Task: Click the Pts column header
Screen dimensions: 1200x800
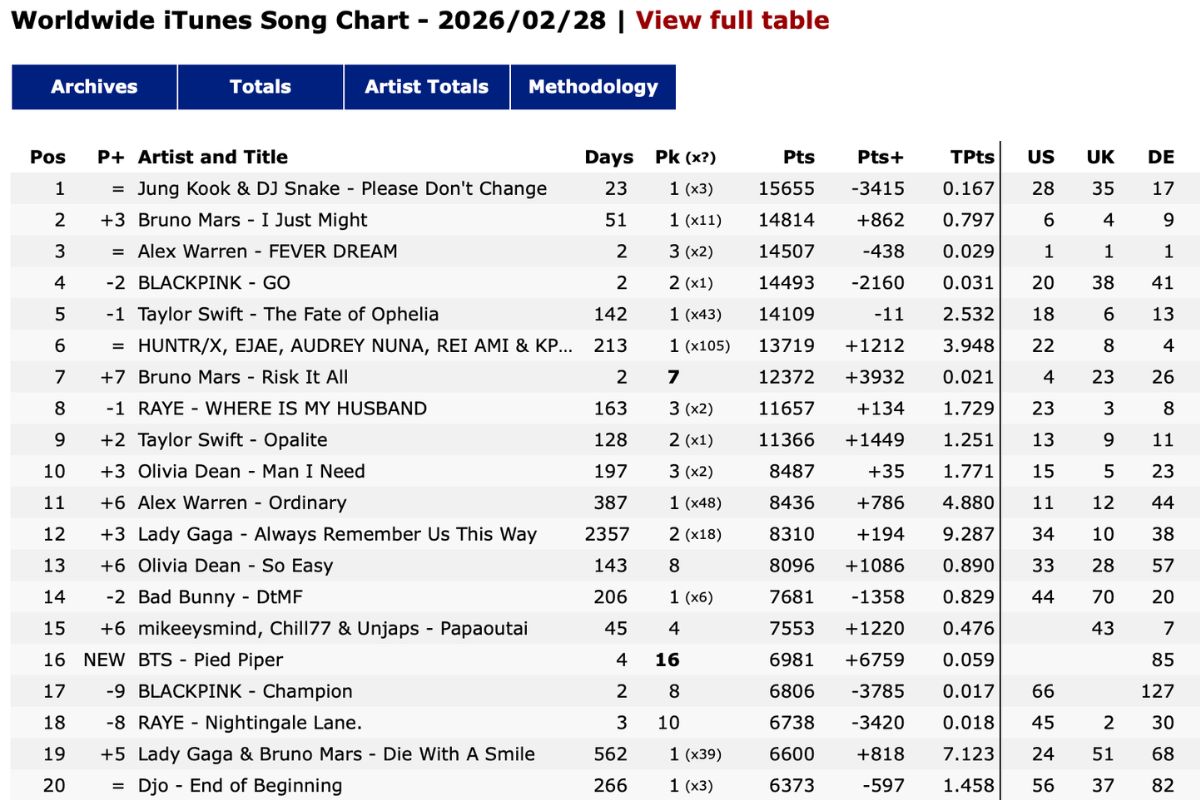Action: click(799, 157)
